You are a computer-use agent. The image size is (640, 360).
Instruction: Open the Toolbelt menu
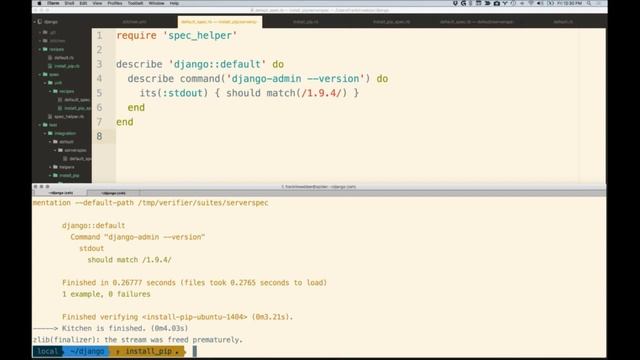click(x=136, y=3)
